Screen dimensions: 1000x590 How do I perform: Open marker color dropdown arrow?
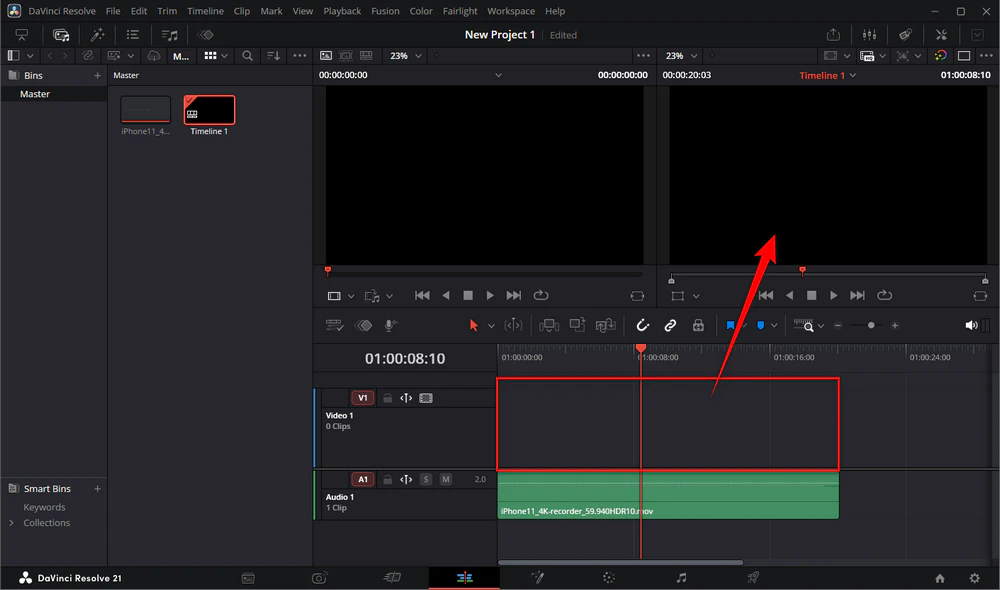coord(774,325)
